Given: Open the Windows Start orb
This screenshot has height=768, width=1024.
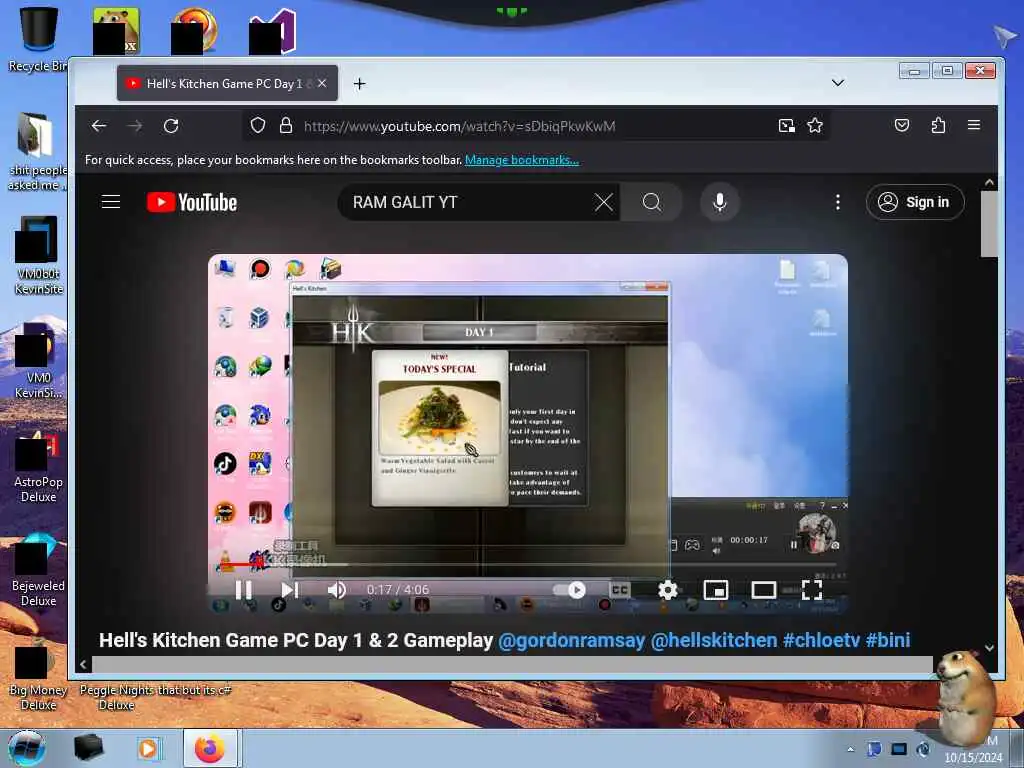Looking at the screenshot, I should [x=27, y=748].
